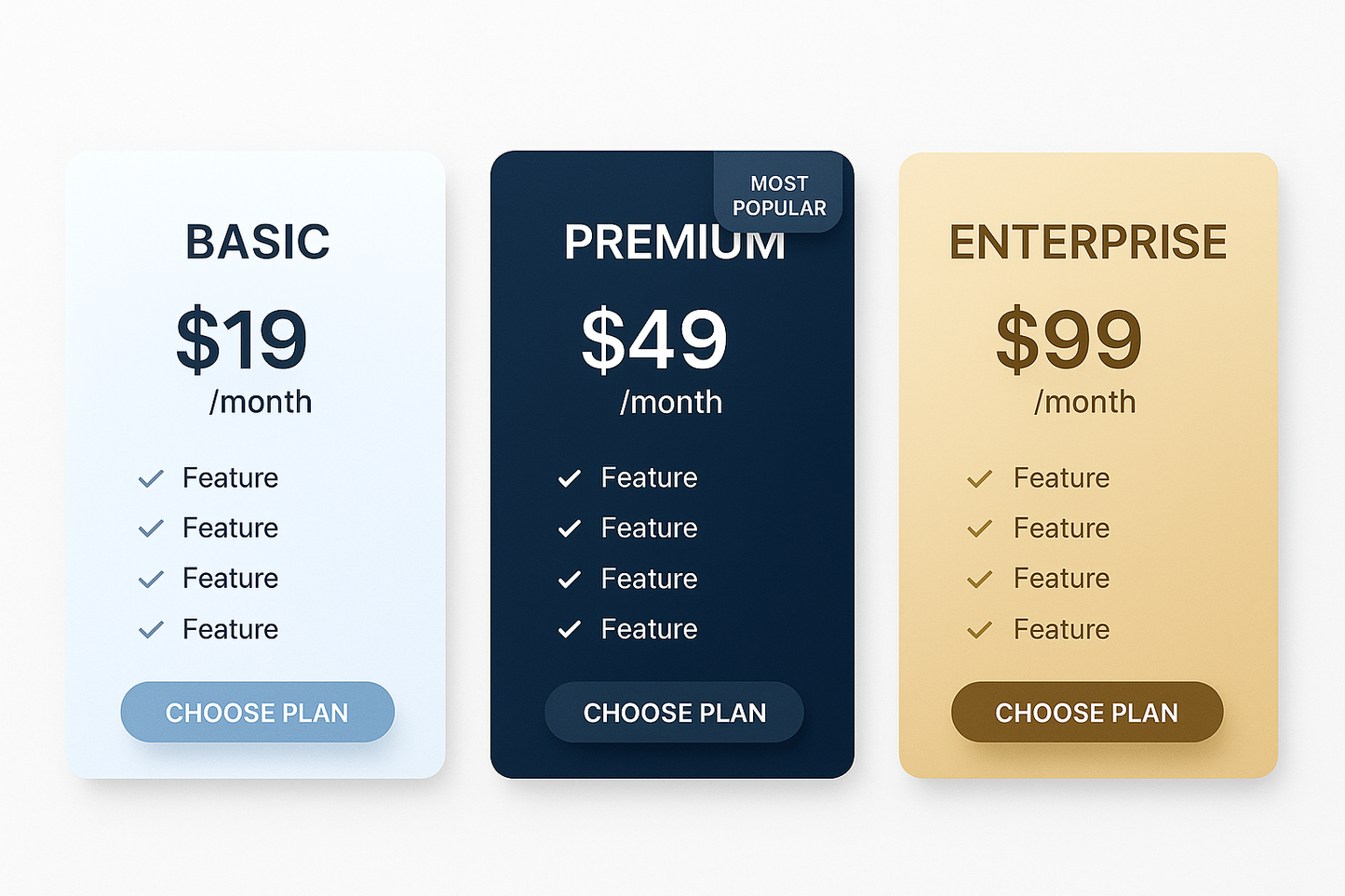The width and height of the screenshot is (1345, 896).
Task: Click last checkmark icon in Basic card
Action: tap(151, 630)
